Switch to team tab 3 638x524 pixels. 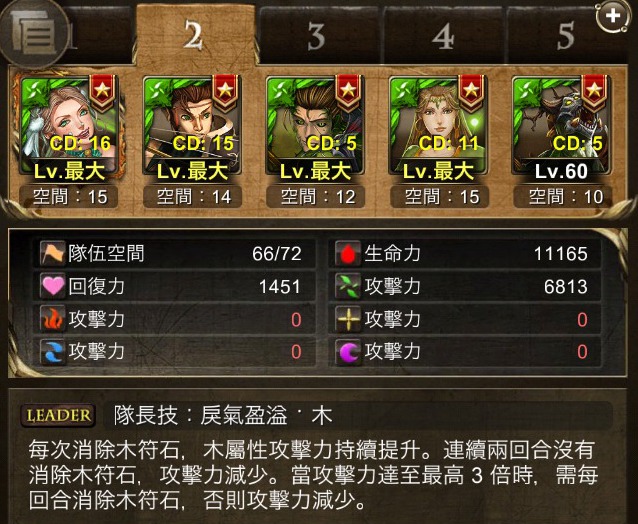coord(318,36)
